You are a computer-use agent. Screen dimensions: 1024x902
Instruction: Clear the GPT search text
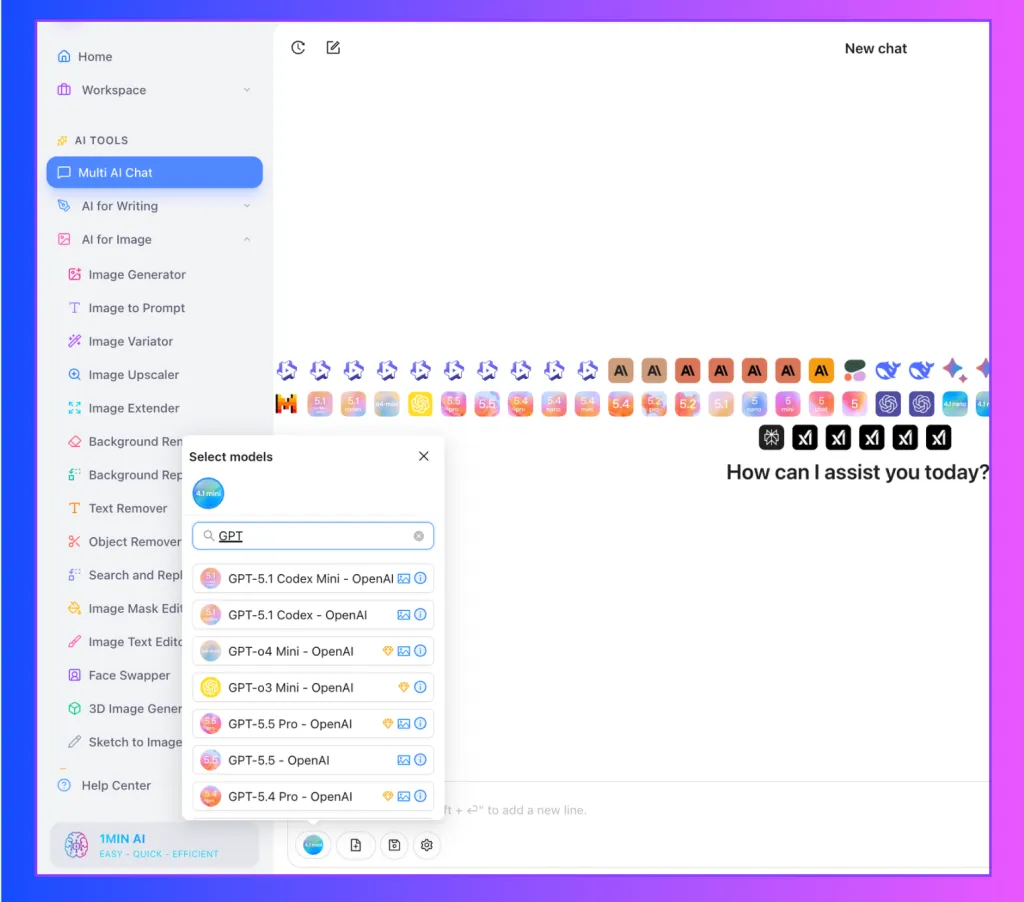coord(419,536)
